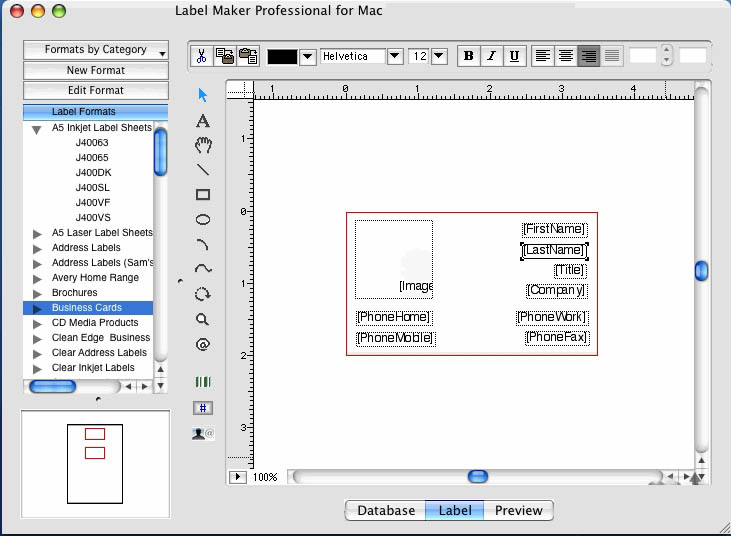Select the freehand Curve tool

203,268
